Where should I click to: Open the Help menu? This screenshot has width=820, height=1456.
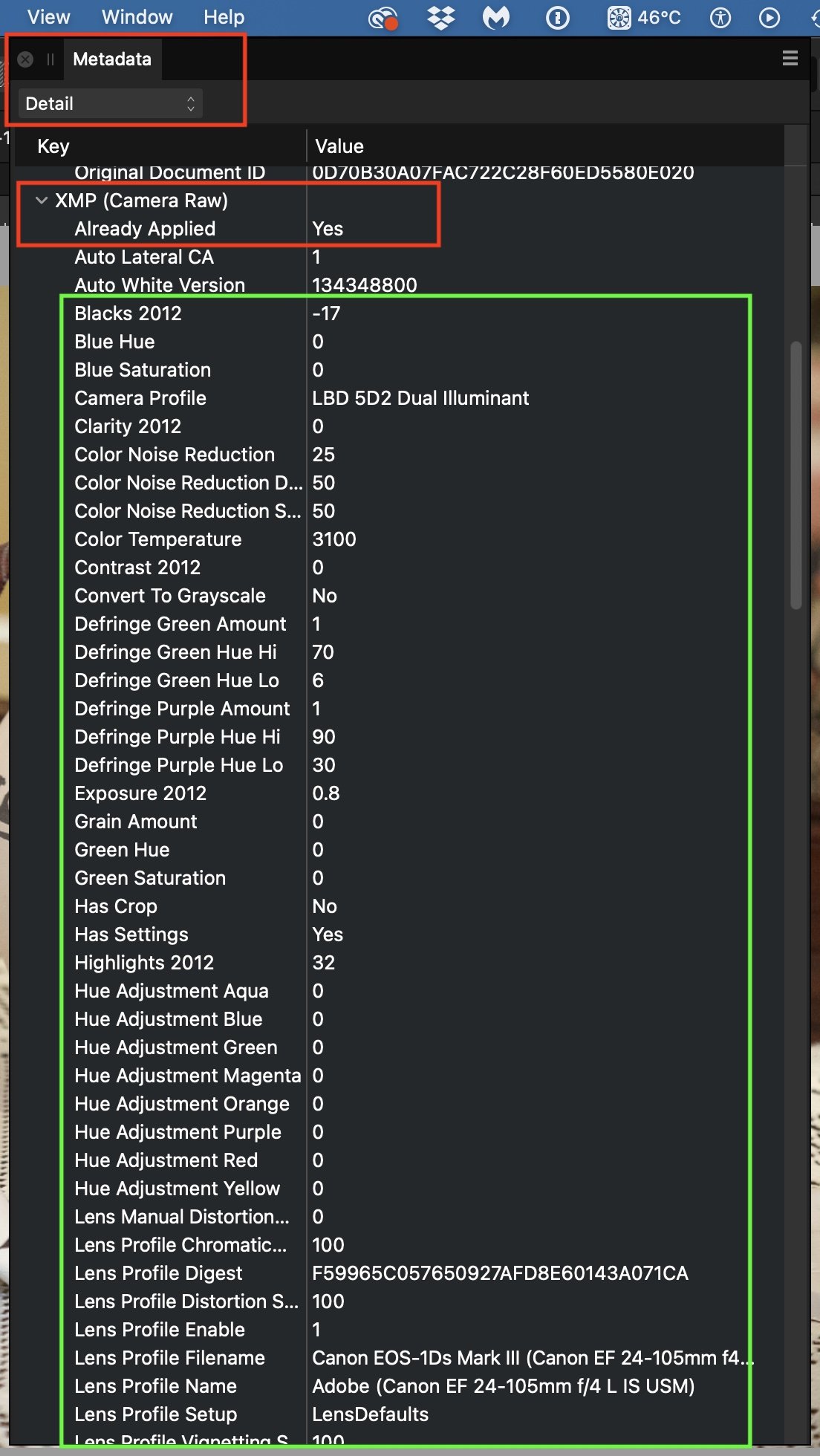(x=224, y=17)
